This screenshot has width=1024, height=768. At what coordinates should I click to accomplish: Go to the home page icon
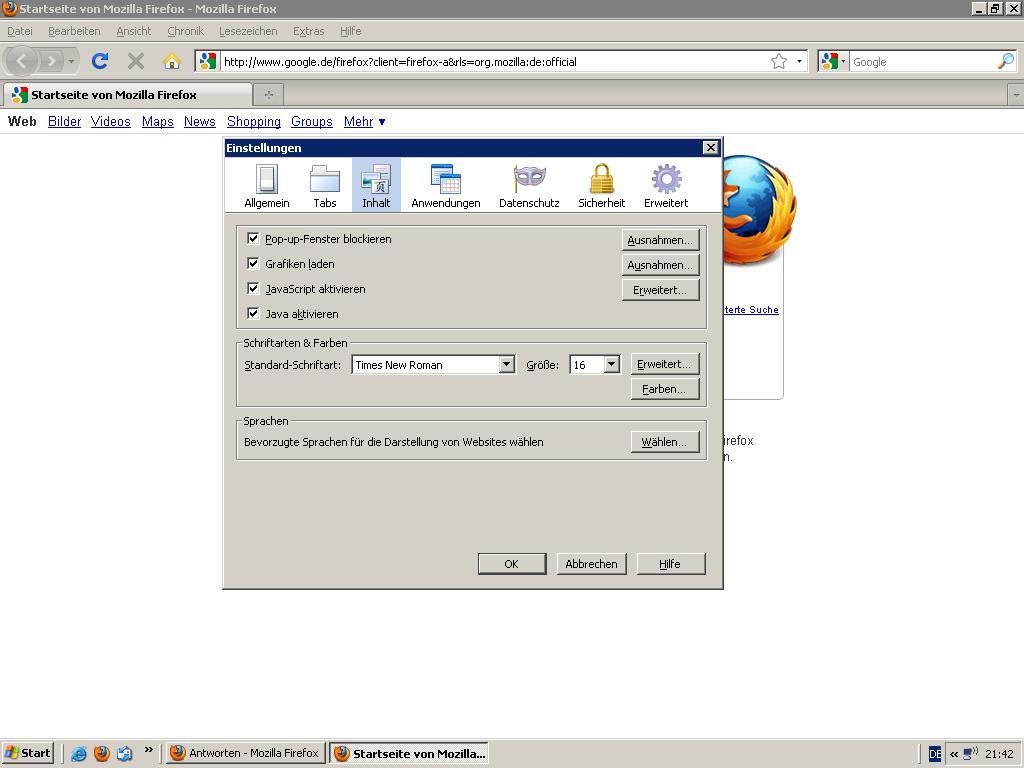click(x=171, y=62)
